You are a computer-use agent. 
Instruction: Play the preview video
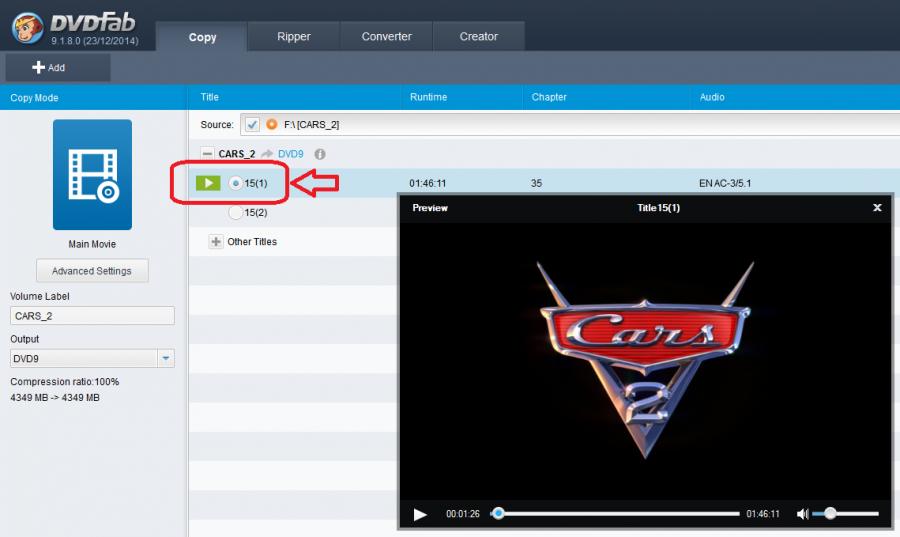pos(420,514)
